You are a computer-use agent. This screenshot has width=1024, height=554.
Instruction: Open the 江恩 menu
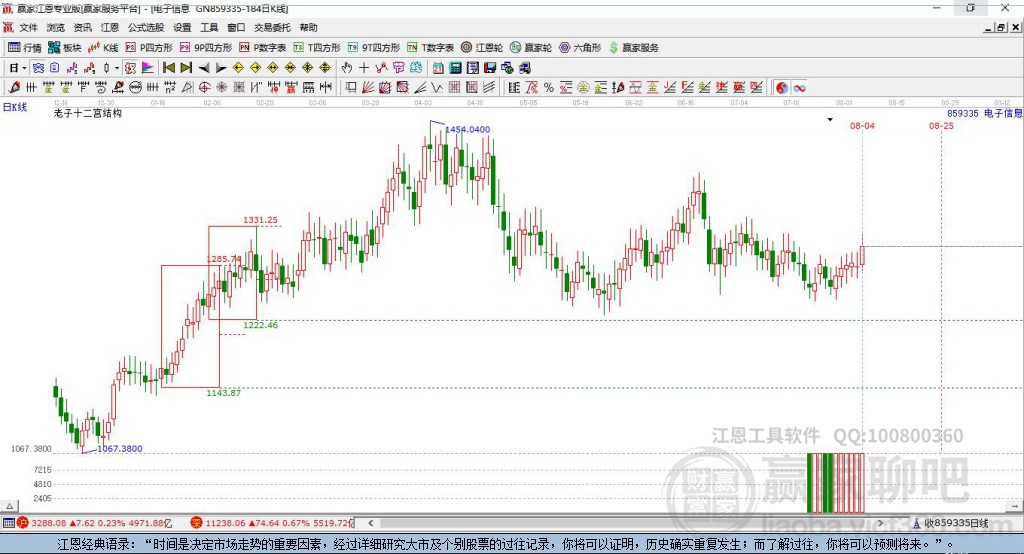(110, 27)
